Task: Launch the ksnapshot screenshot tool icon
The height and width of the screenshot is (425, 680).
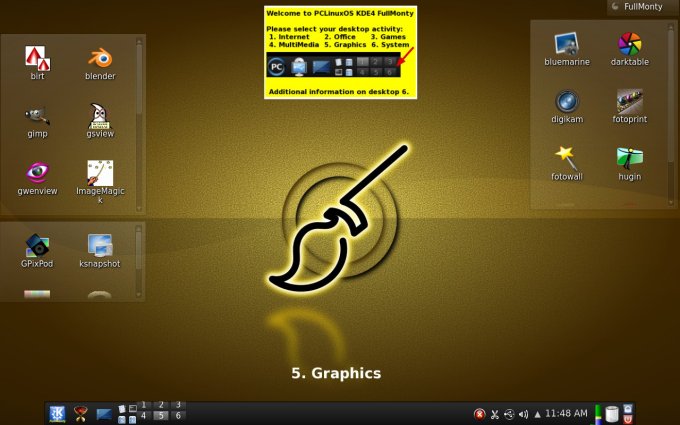Action: click(100, 245)
